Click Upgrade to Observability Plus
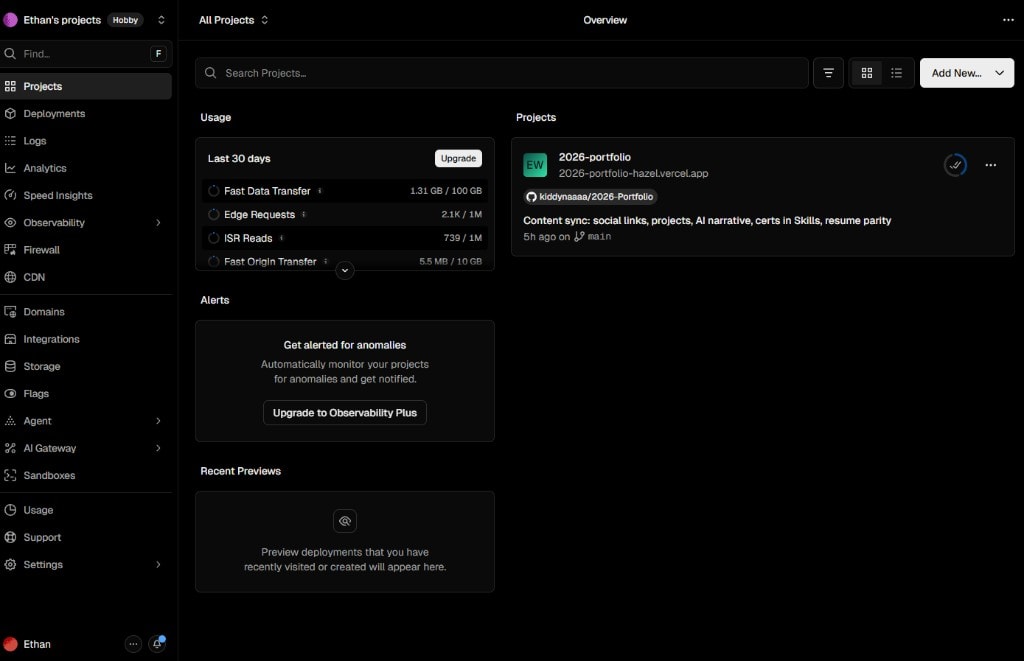1024x661 pixels. click(x=345, y=413)
